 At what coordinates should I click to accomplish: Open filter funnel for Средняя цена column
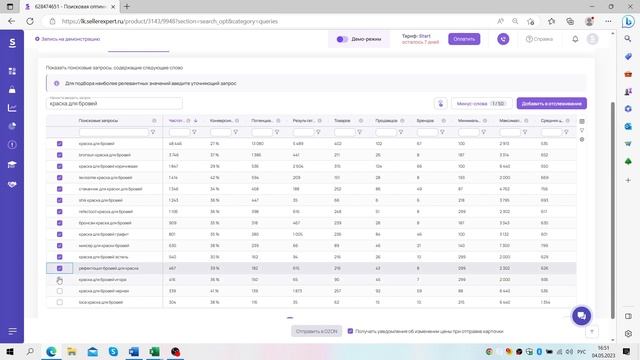pyautogui.click(x=566, y=132)
